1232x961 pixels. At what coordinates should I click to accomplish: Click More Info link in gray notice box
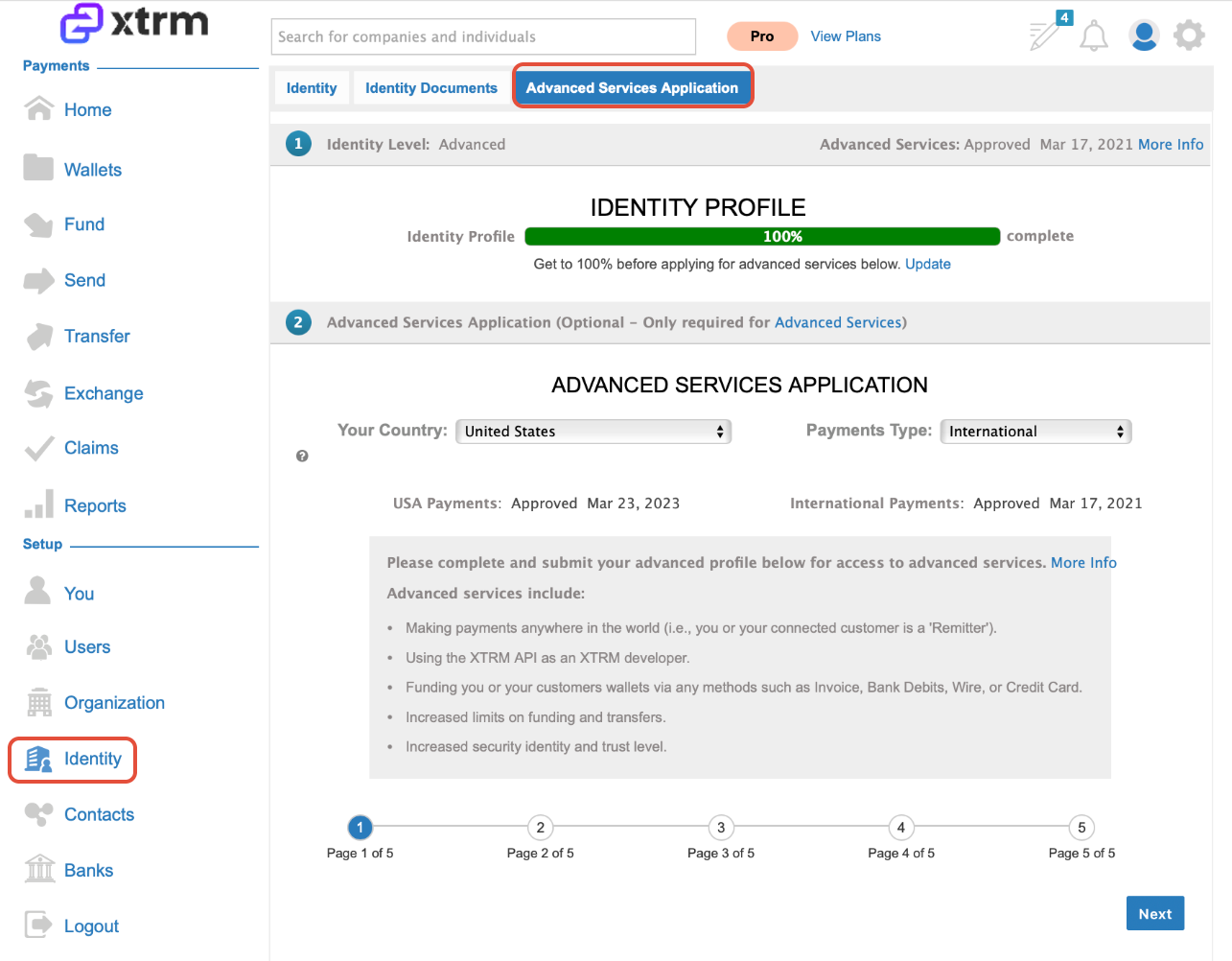1083,563
